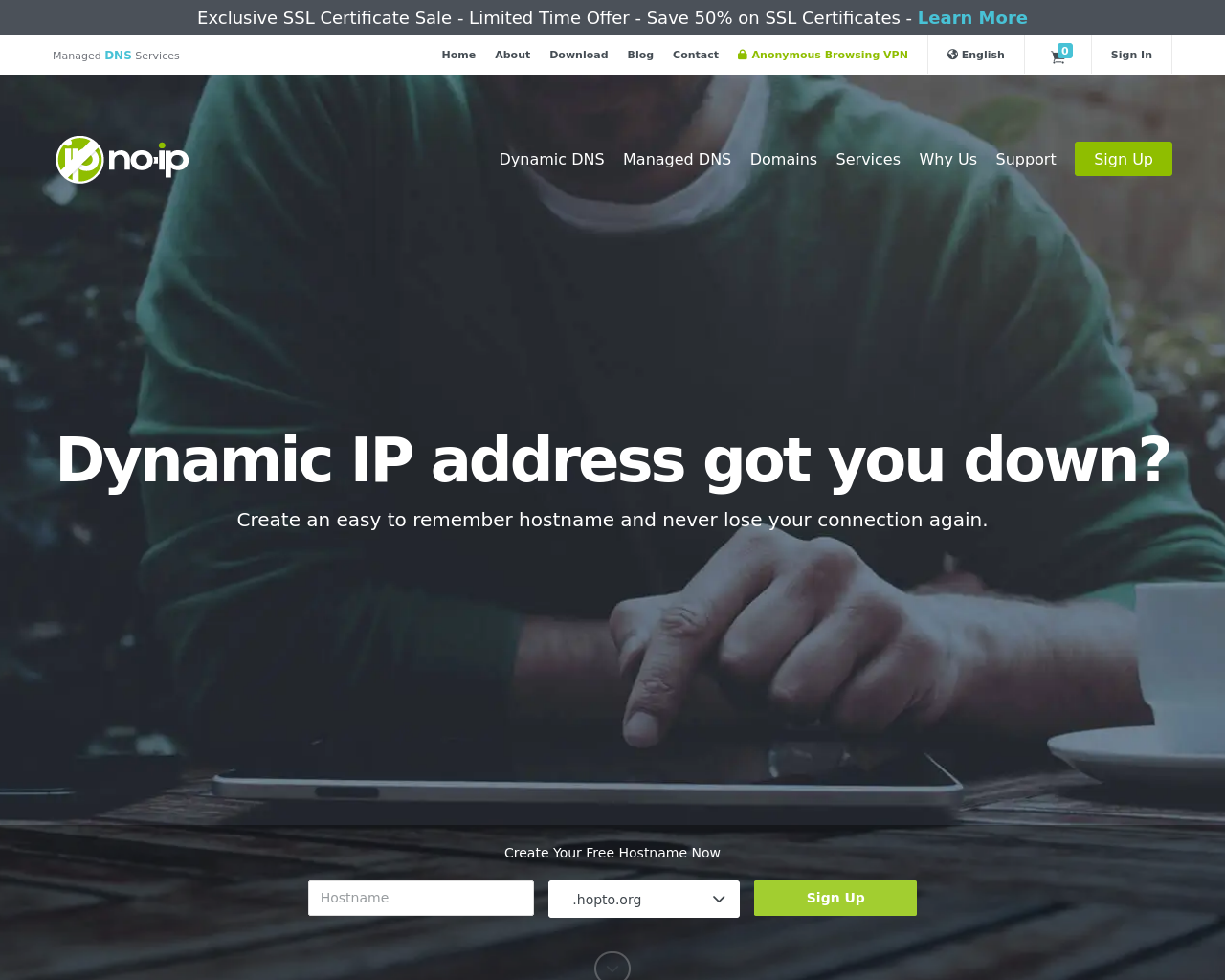1225x980 pixels.
Task: Visit the Blog link
Action: point(640,55)
